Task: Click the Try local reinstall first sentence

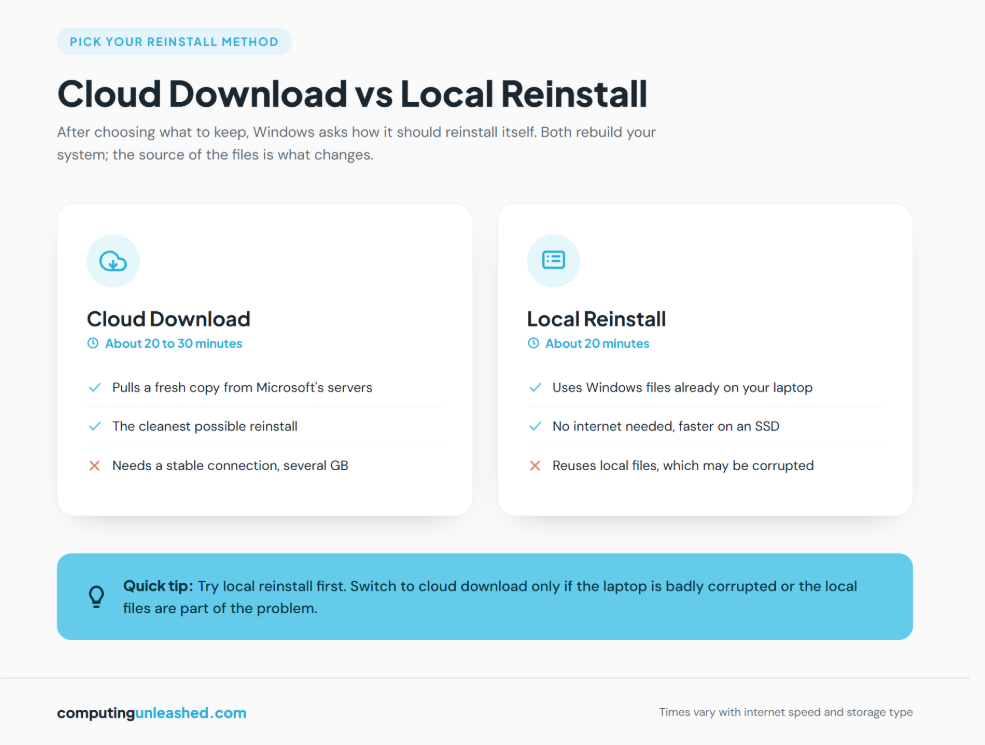Action: pos(271,586)
